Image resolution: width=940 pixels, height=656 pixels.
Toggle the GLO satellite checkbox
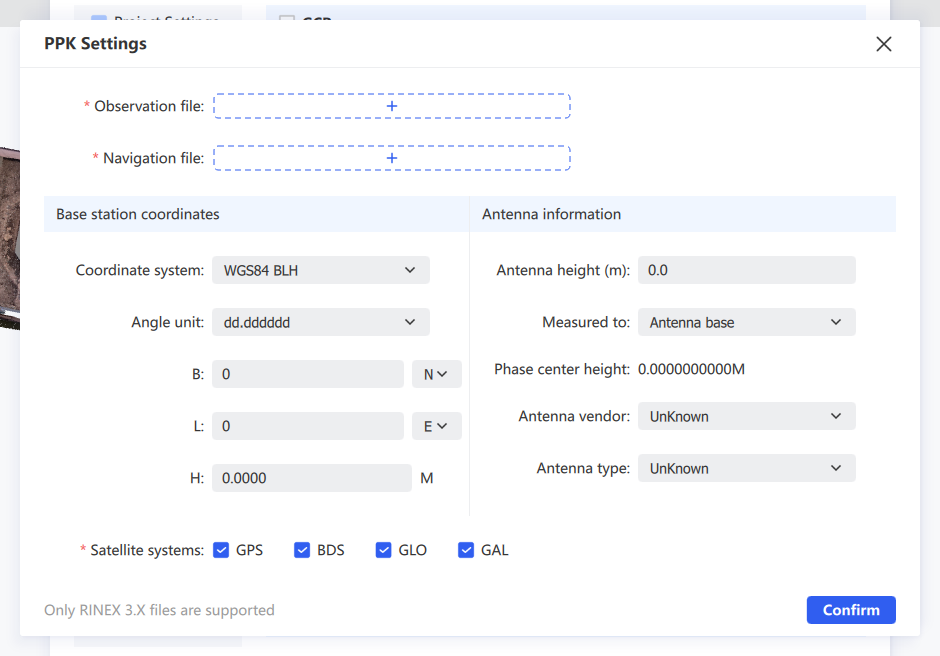click(383, 550)
